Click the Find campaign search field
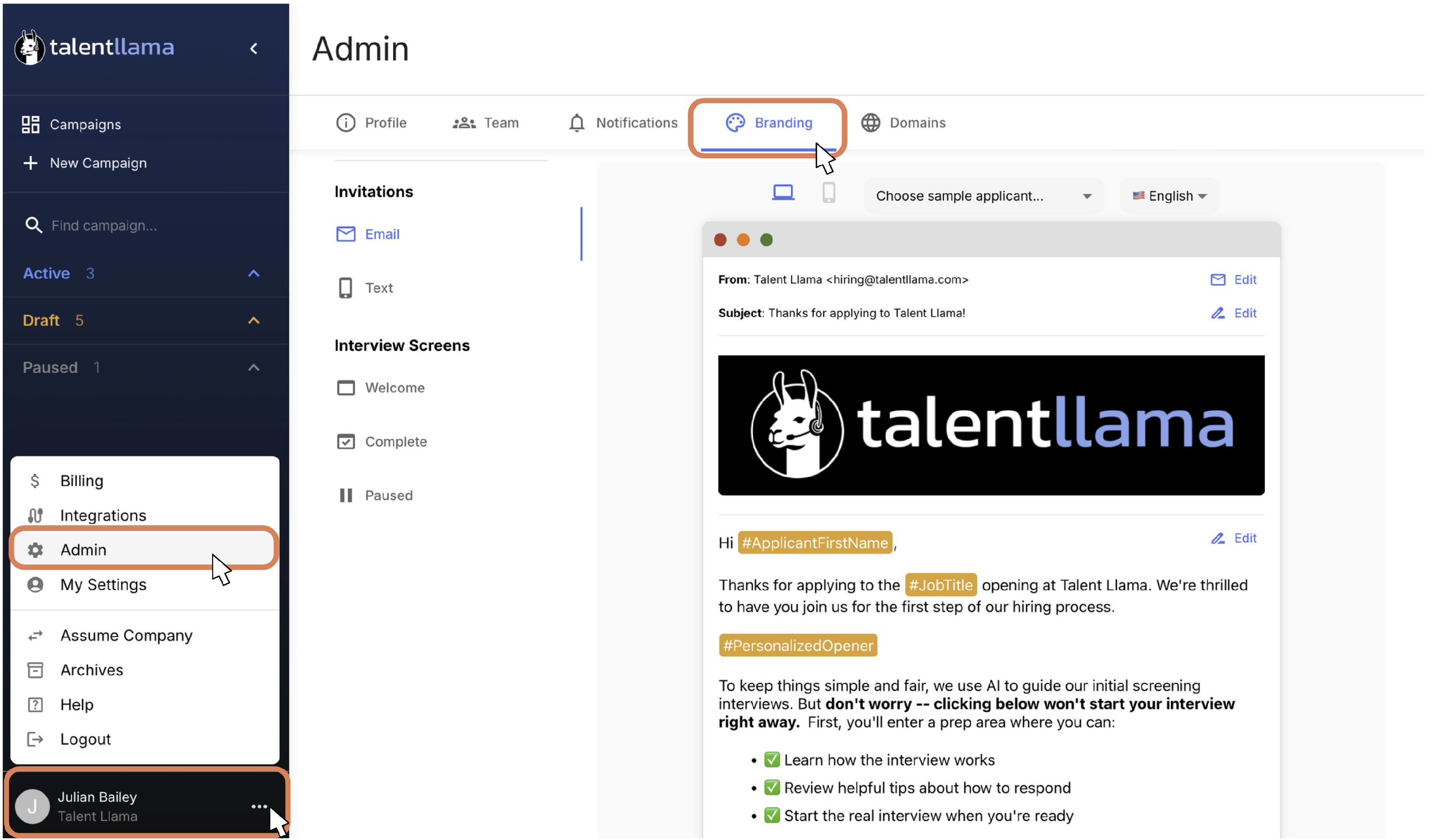Image resolution: width=1440 pixels, height=840 pixels. tap(104, 225)
